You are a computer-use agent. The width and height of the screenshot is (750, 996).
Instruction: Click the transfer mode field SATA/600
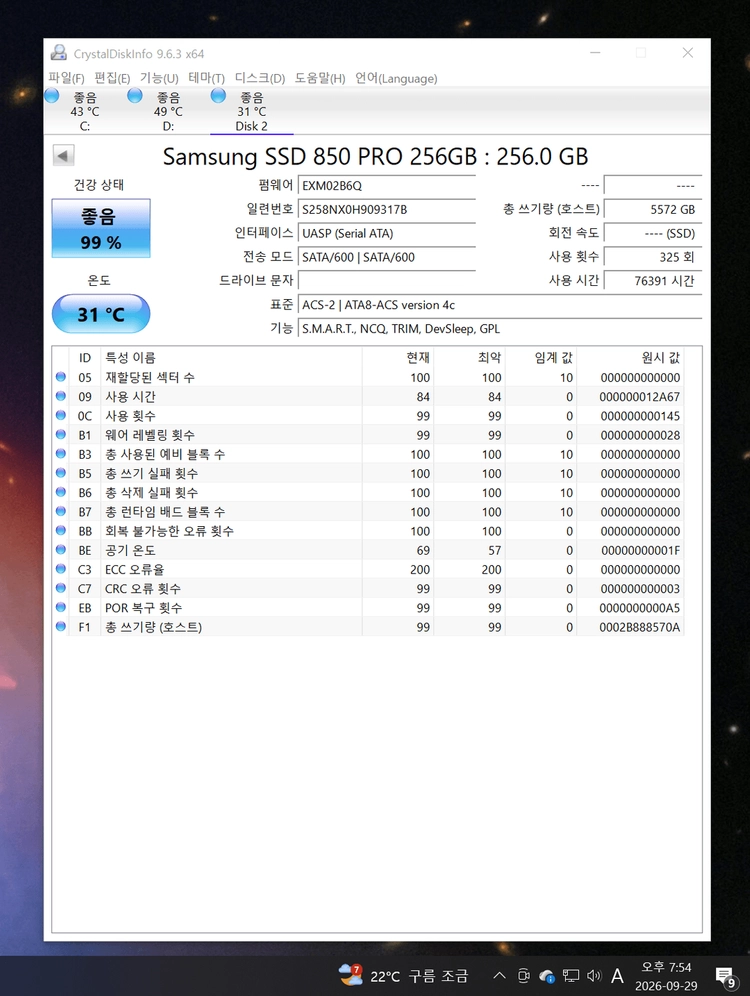[387, 257]
